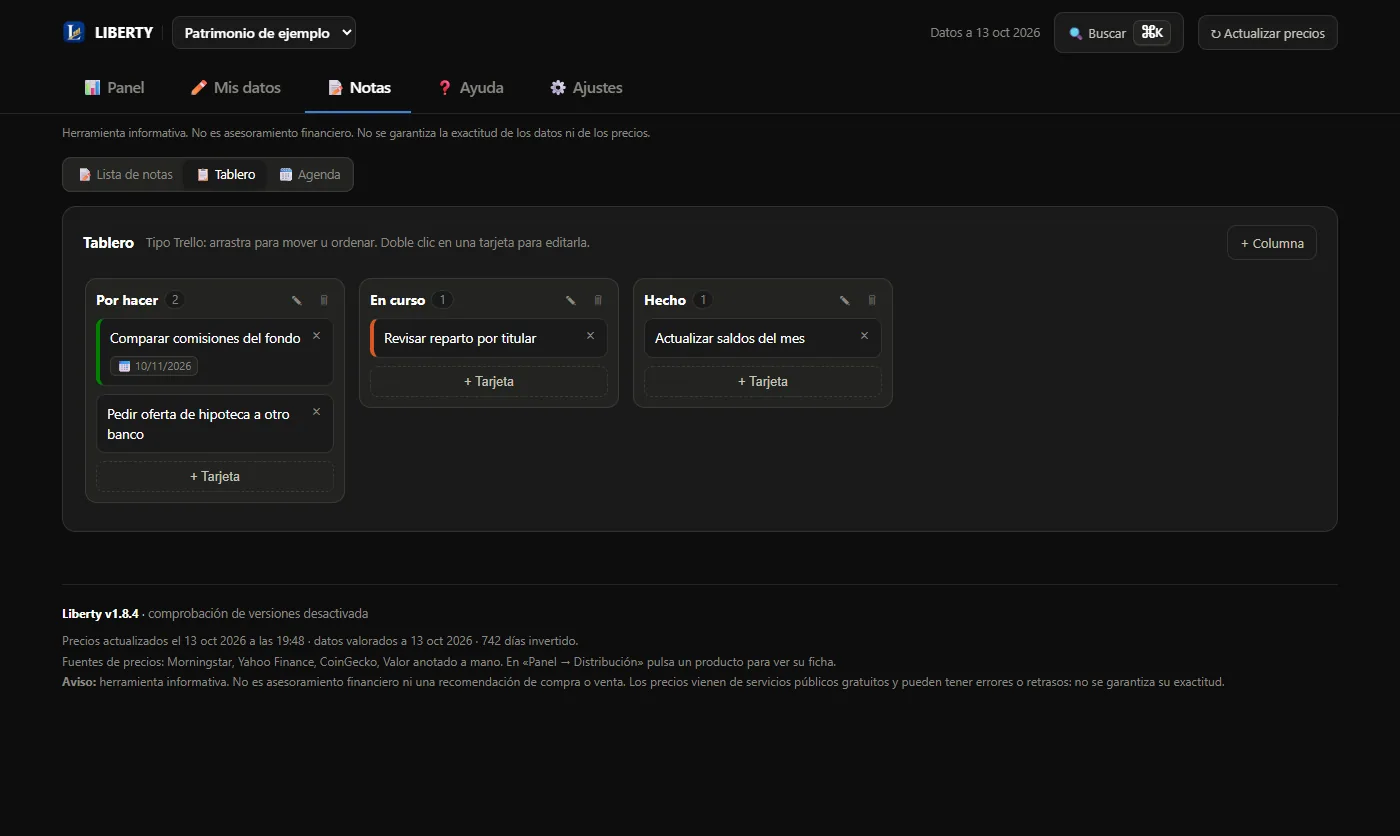Click Actualizar precios button
The width and height of the screenshot is (1400, 836).
click(1268, 33)
